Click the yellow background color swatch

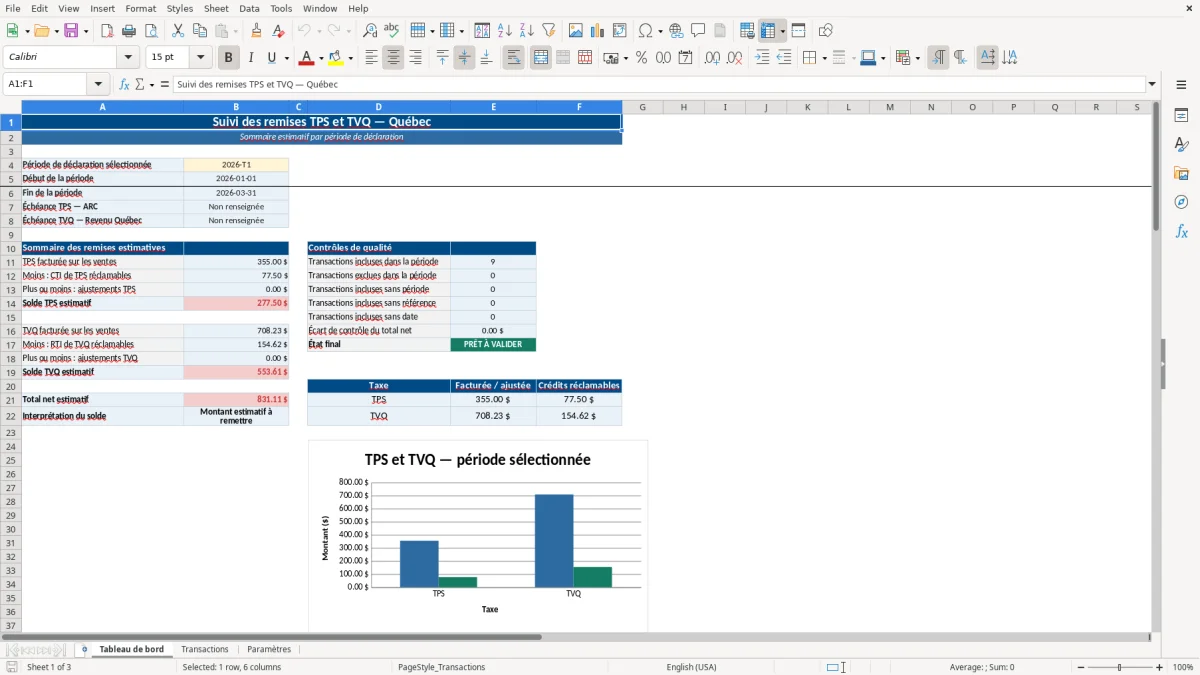[335, 58]
